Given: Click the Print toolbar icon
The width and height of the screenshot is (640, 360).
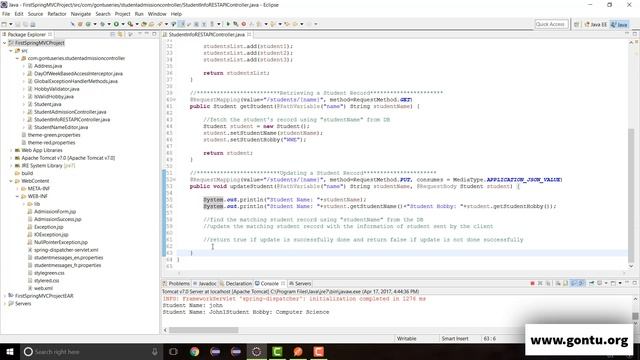Looking at the screenshot, I should [x=33, y=24].
